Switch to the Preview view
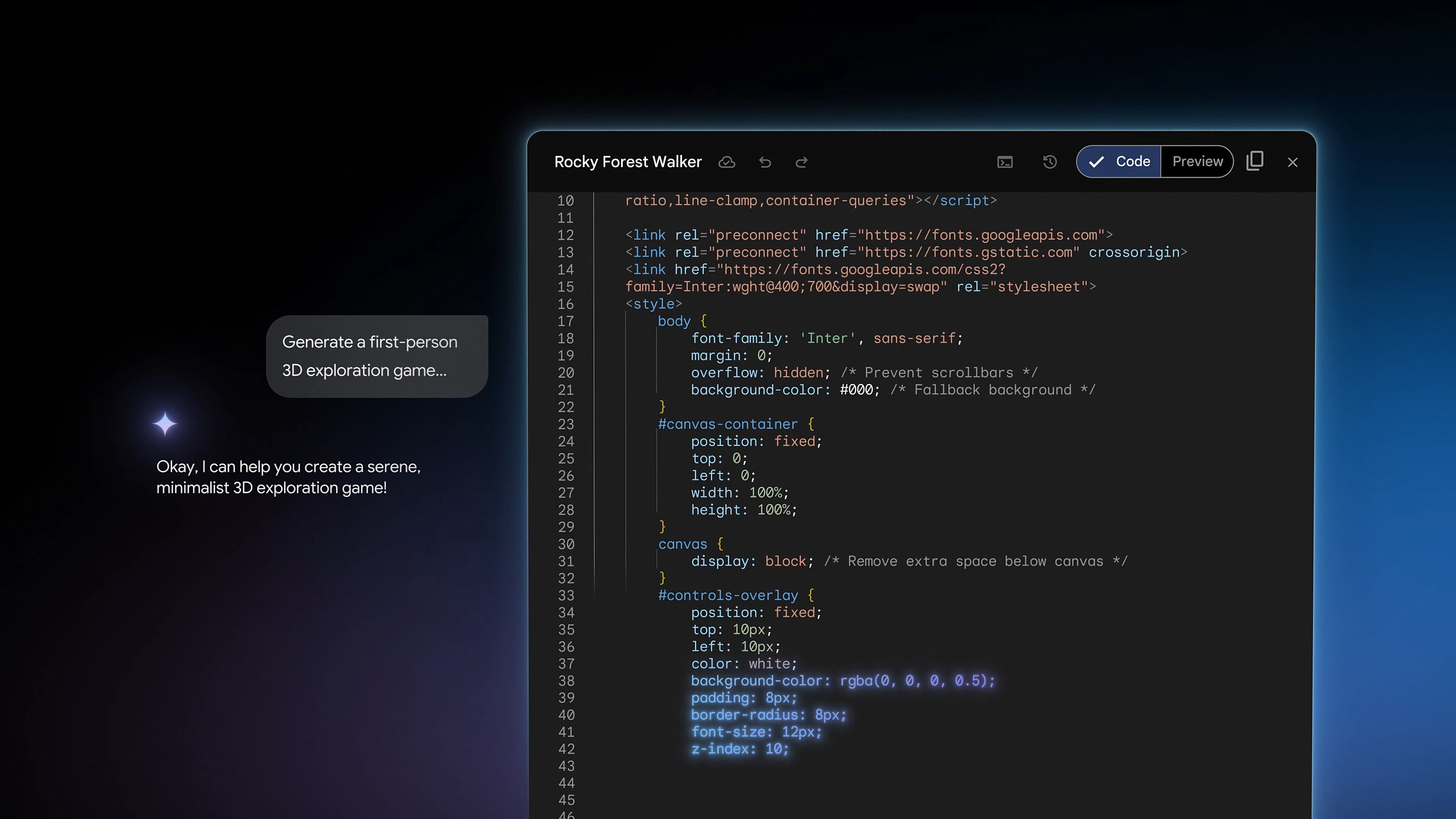 [x=1197, y=162]
